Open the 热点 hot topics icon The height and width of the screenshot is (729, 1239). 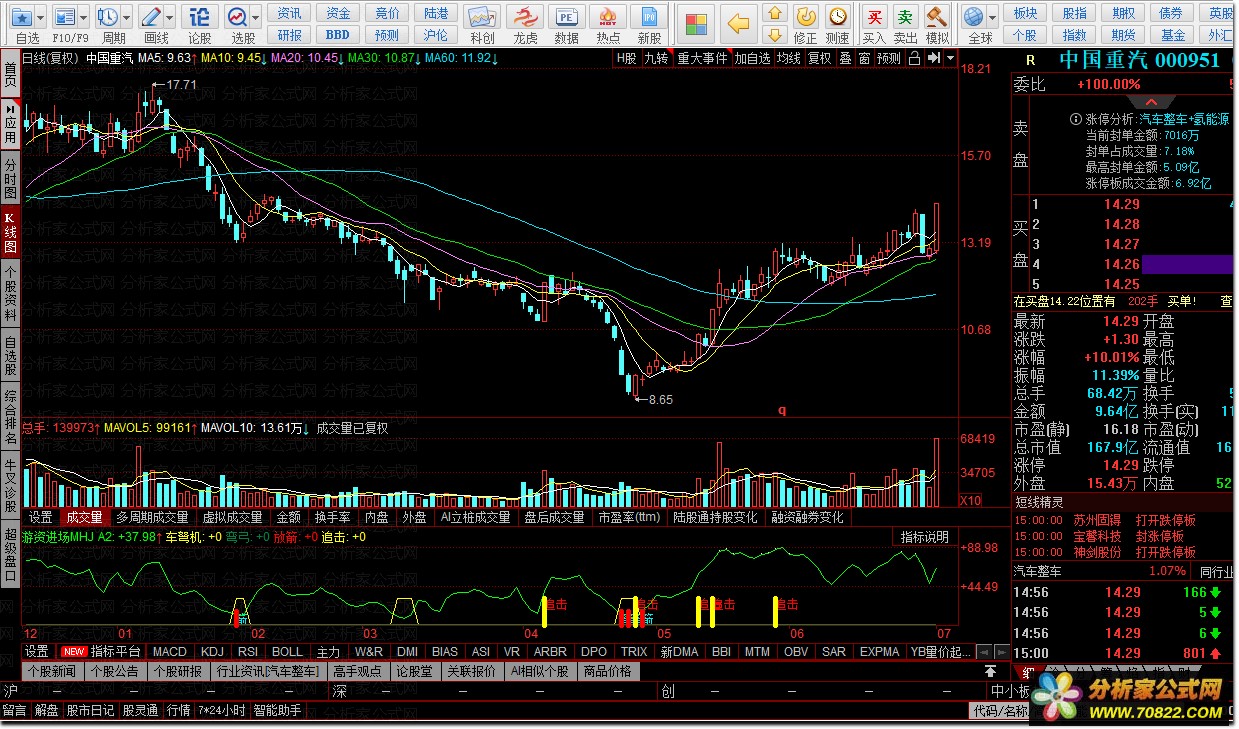[608, 17]
